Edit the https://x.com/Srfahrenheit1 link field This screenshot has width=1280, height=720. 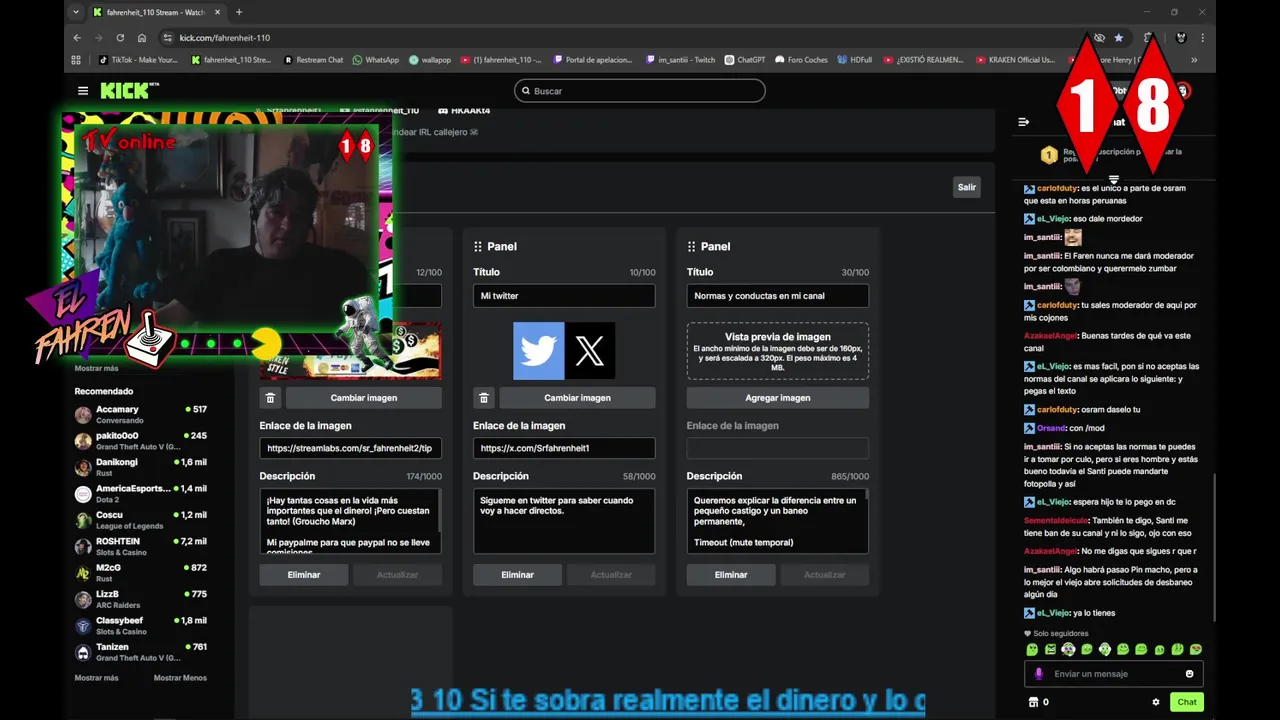pos(564,448)
